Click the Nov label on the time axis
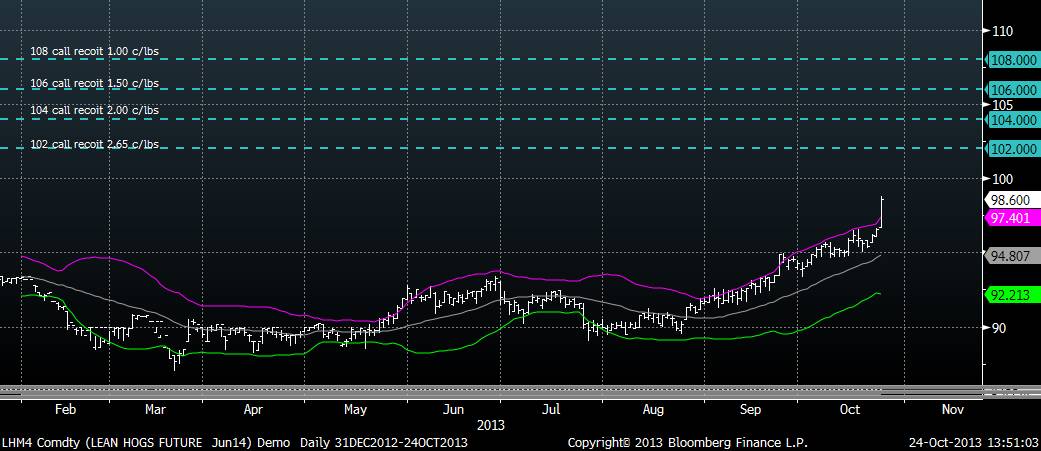 pyautogui.click(x=951, y=409)
